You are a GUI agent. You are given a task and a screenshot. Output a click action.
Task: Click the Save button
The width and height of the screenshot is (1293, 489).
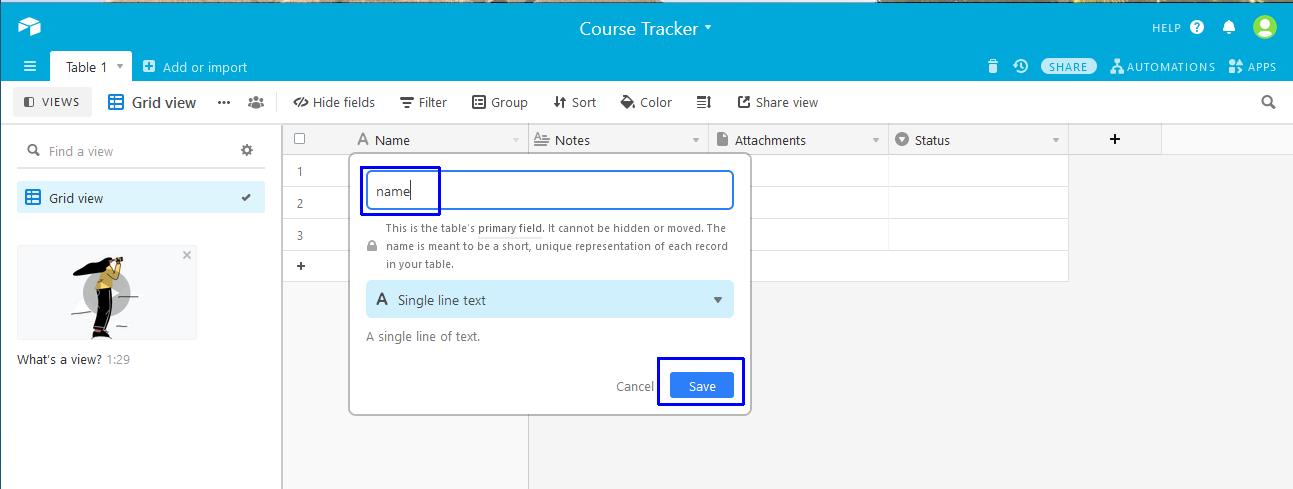tap(702, 385)
